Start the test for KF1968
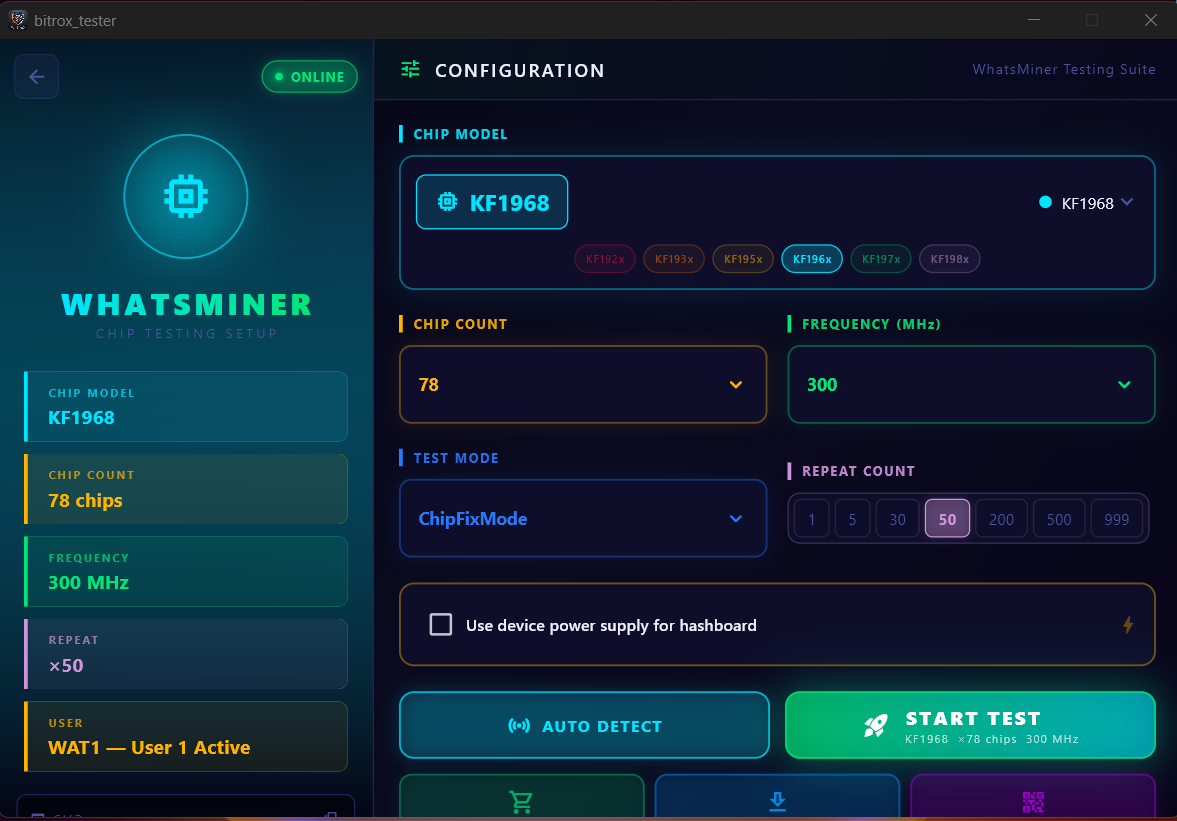The height and width of the screenshot is (821, 1177). [971, 725]
